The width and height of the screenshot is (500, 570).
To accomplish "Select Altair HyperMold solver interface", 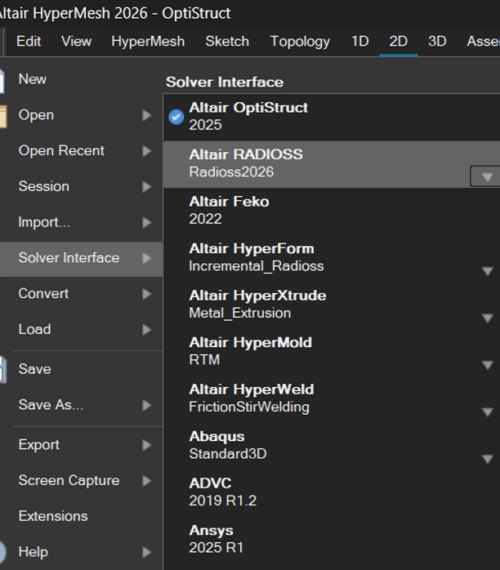I will (332, 352).
